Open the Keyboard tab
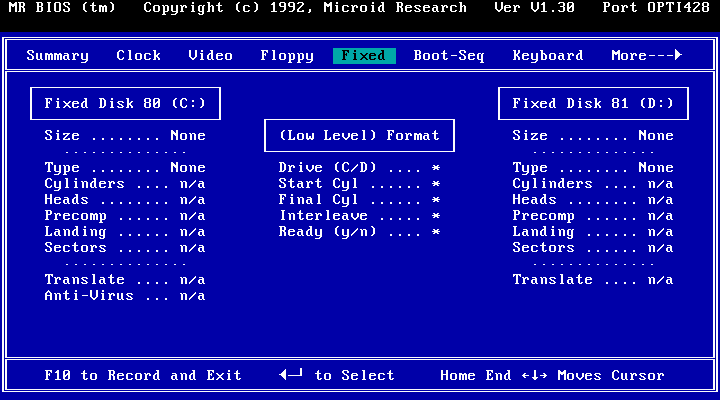 pyautogui.click(x=547, y=56)
